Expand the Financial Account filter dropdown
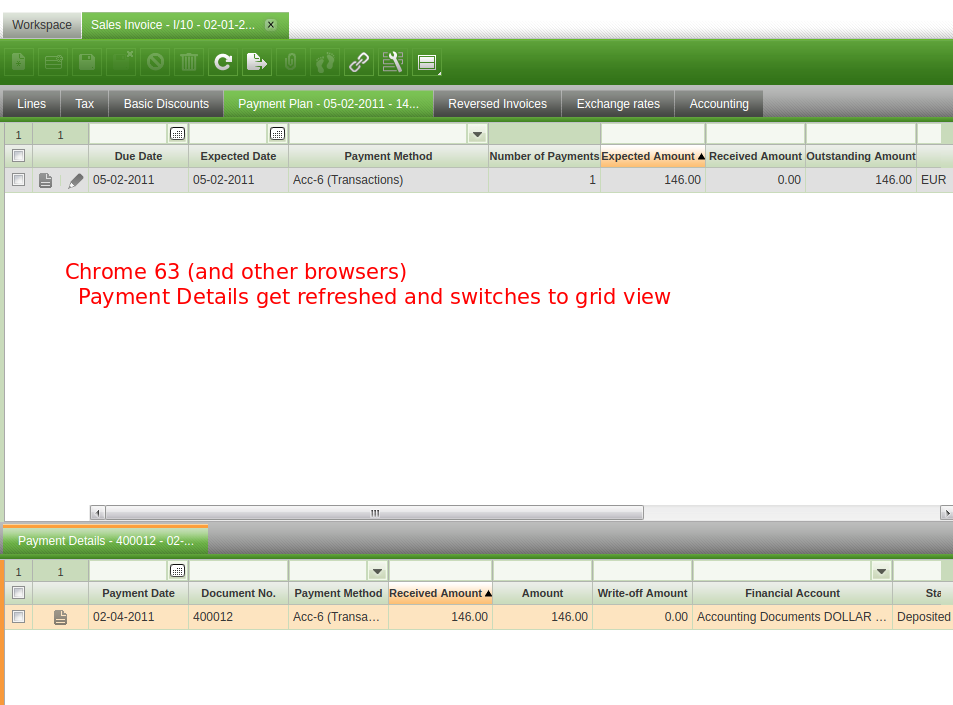 (881, 571)
